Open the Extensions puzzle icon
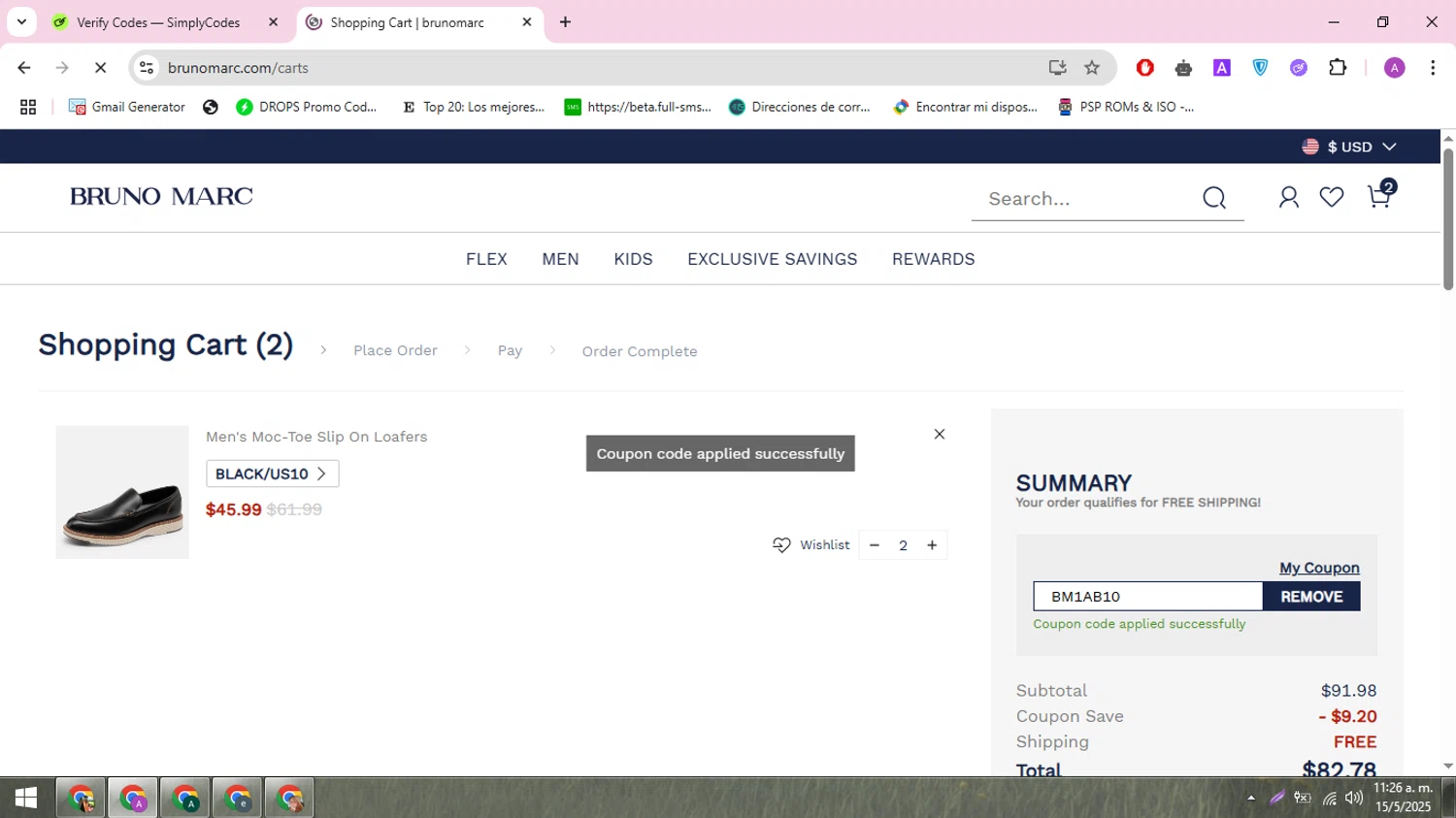This screenshot has height=818, width=1456. pyautogui.click(x=1338, y=67)
